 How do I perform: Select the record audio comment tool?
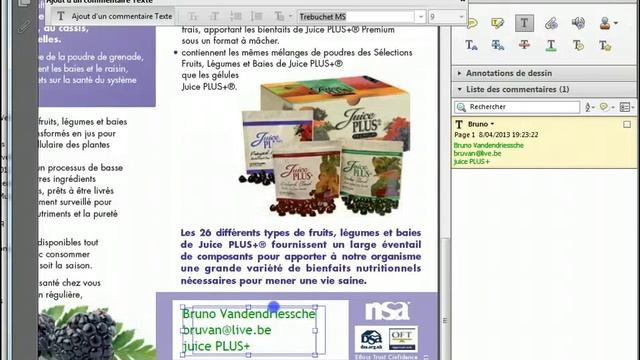click(x=578, y=23)
